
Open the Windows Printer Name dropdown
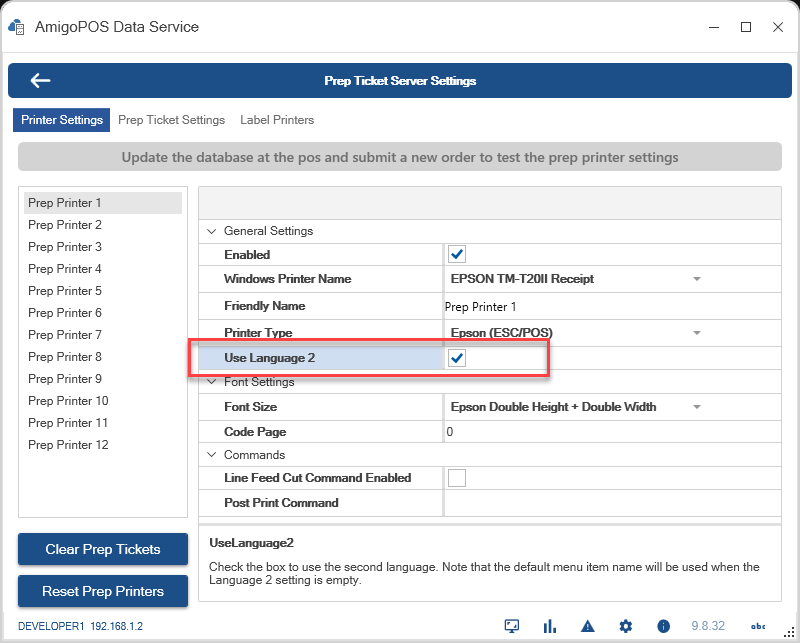(697, 279)
